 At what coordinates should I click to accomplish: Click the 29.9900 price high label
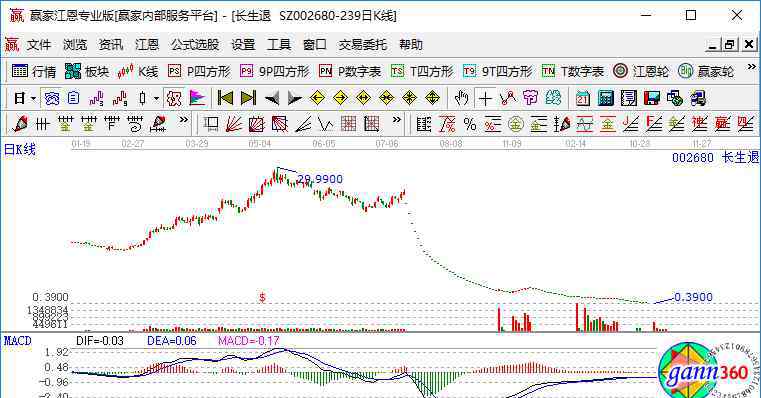(320, 179)
